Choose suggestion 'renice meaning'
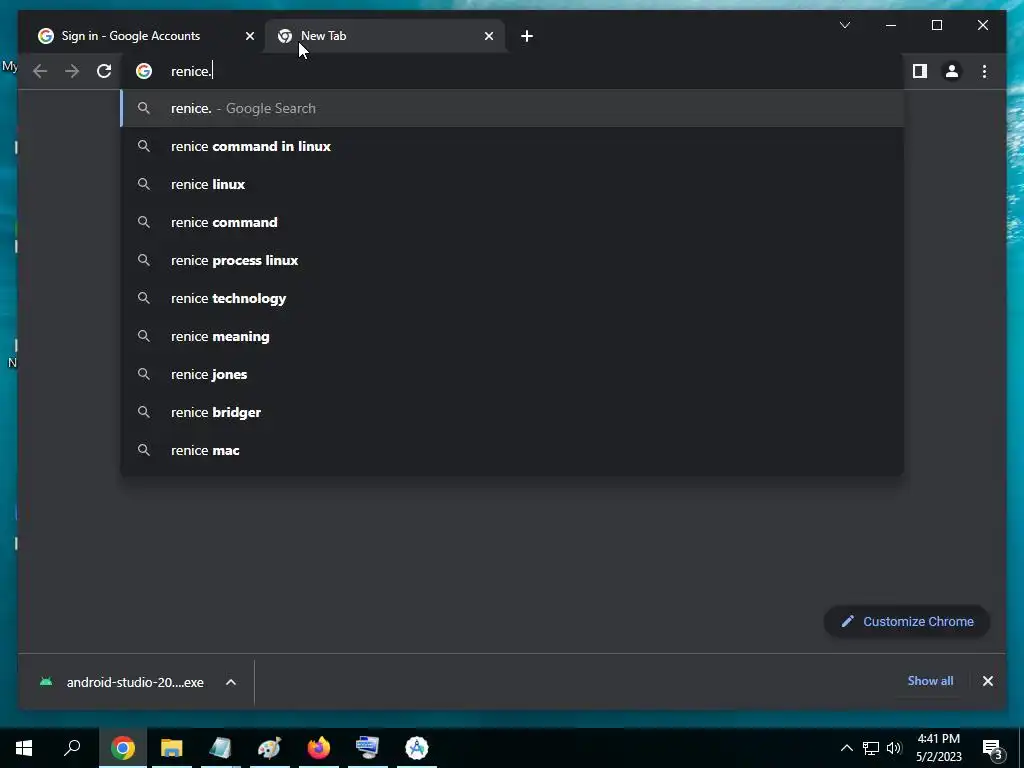The width and height of the screenshot is (1024, 768). tap(512, 336)
